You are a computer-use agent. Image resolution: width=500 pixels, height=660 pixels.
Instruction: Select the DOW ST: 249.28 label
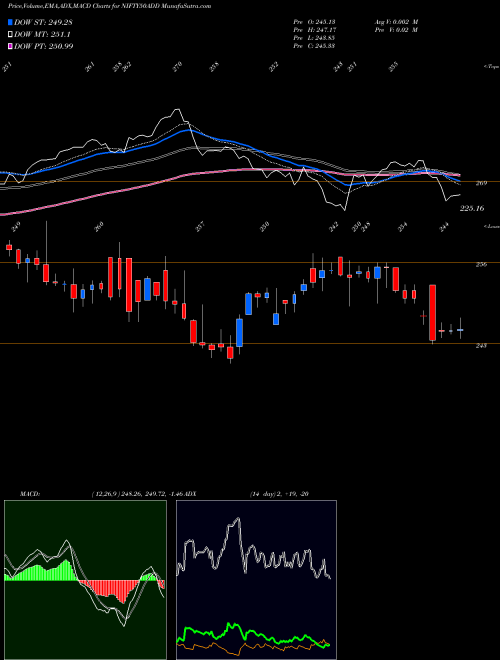43,22
